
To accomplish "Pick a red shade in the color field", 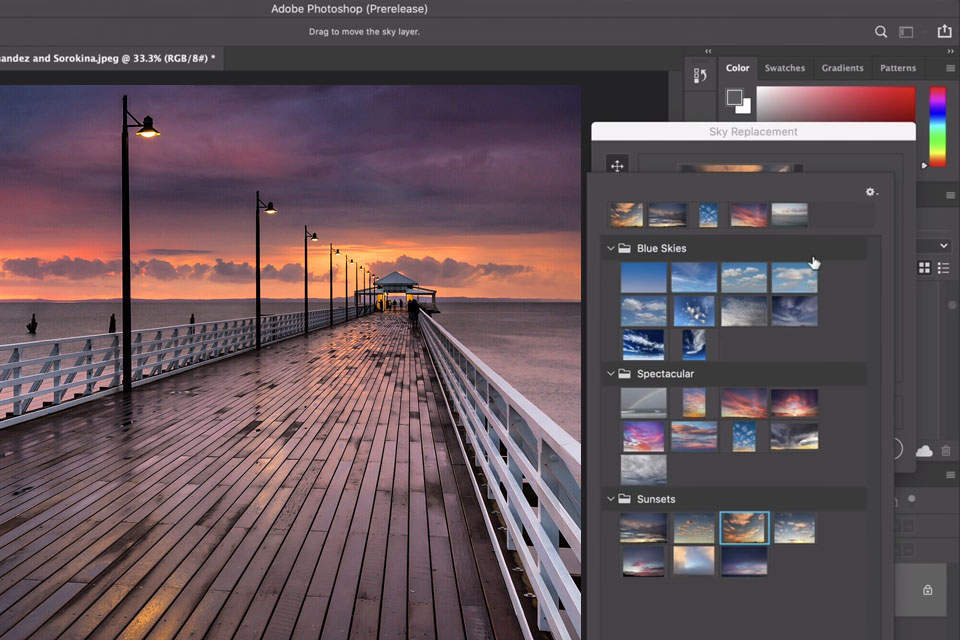I will (x=836, y=104).
